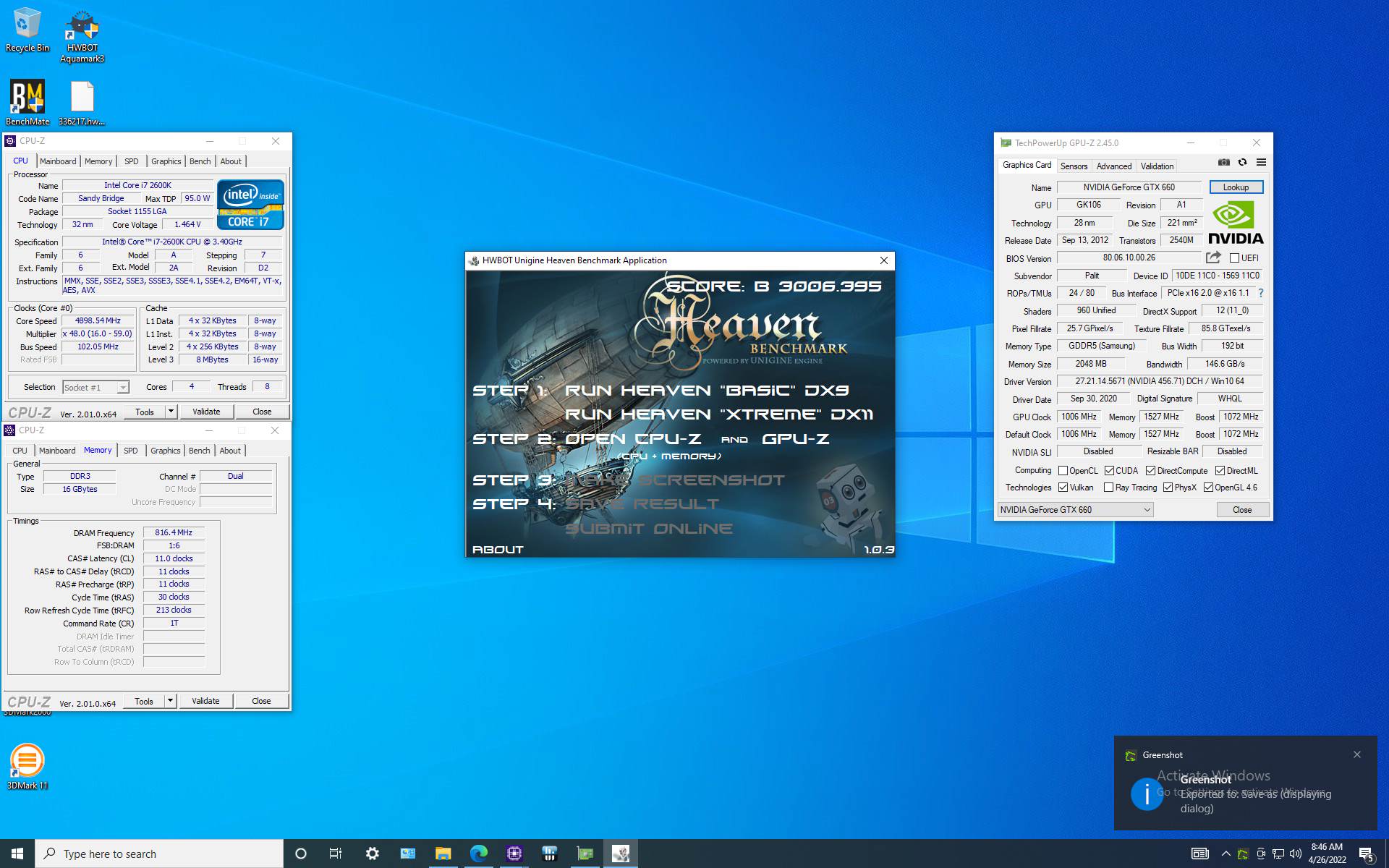Viewport: 1389px width, 868px height.
Task: Click Close button in the Memory CPU-Z window
Action: (x=261, y=701)
